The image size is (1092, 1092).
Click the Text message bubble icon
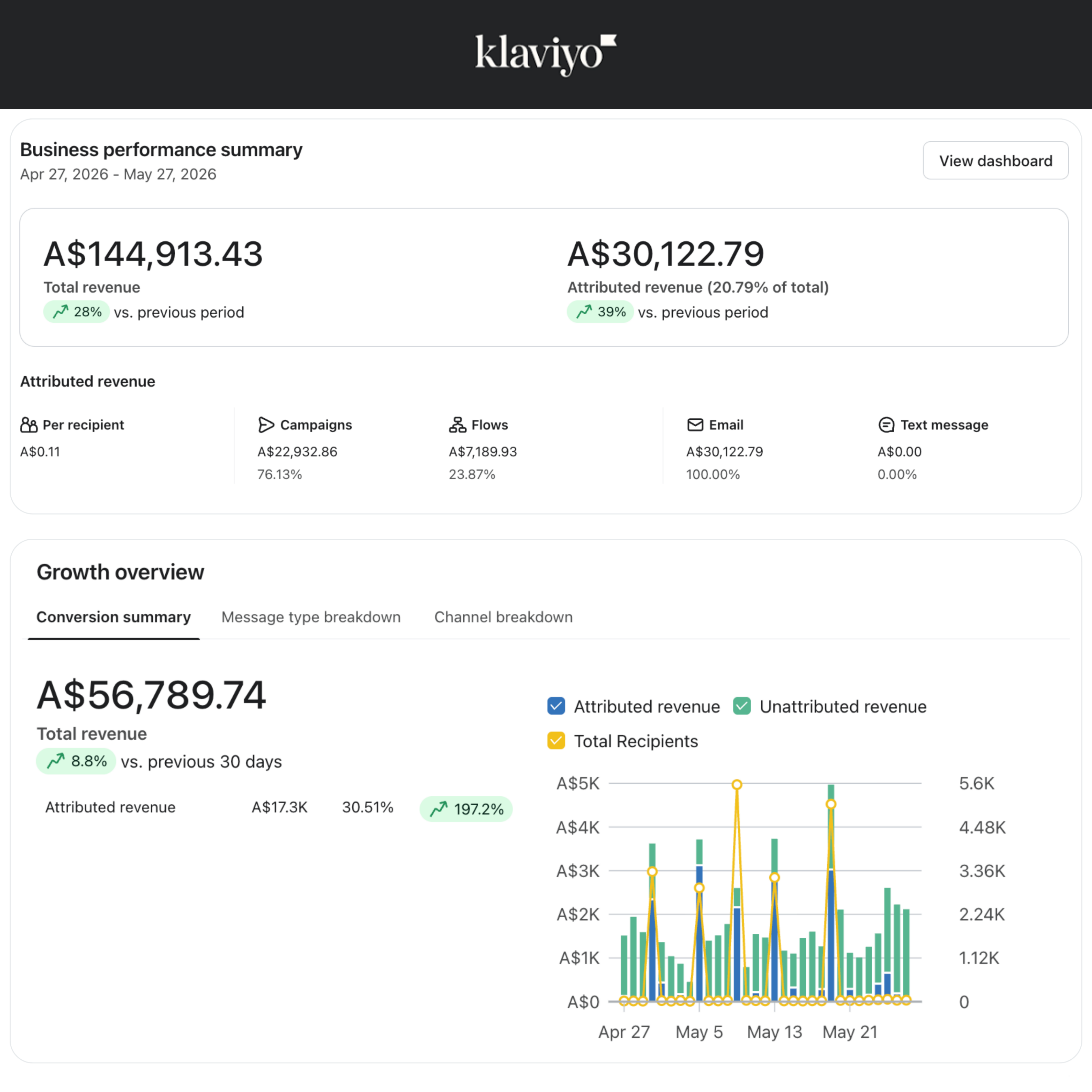(886, 425)
